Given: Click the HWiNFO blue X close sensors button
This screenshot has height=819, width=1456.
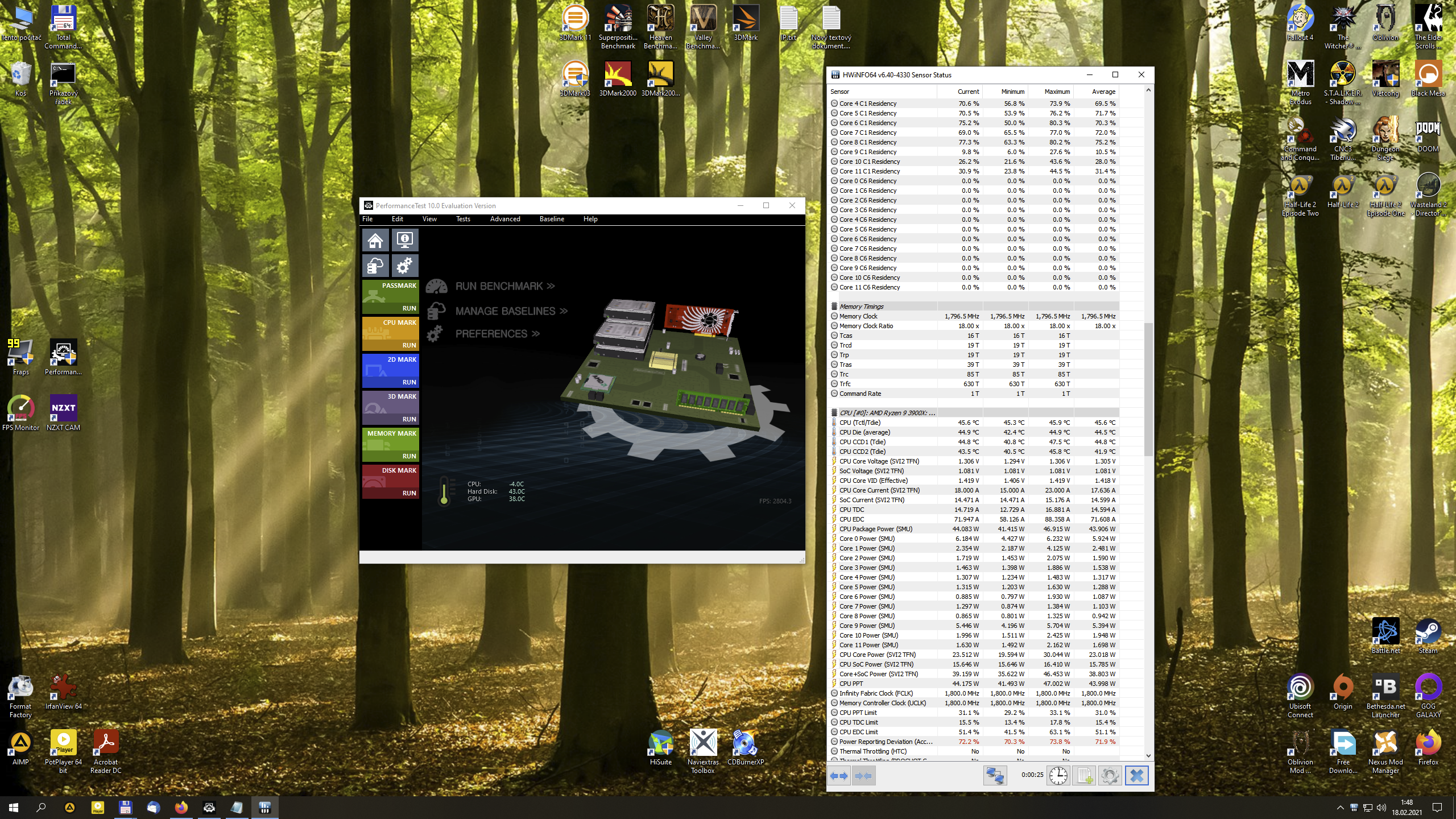Looking at the screenshot, I should click(1136, 776).
